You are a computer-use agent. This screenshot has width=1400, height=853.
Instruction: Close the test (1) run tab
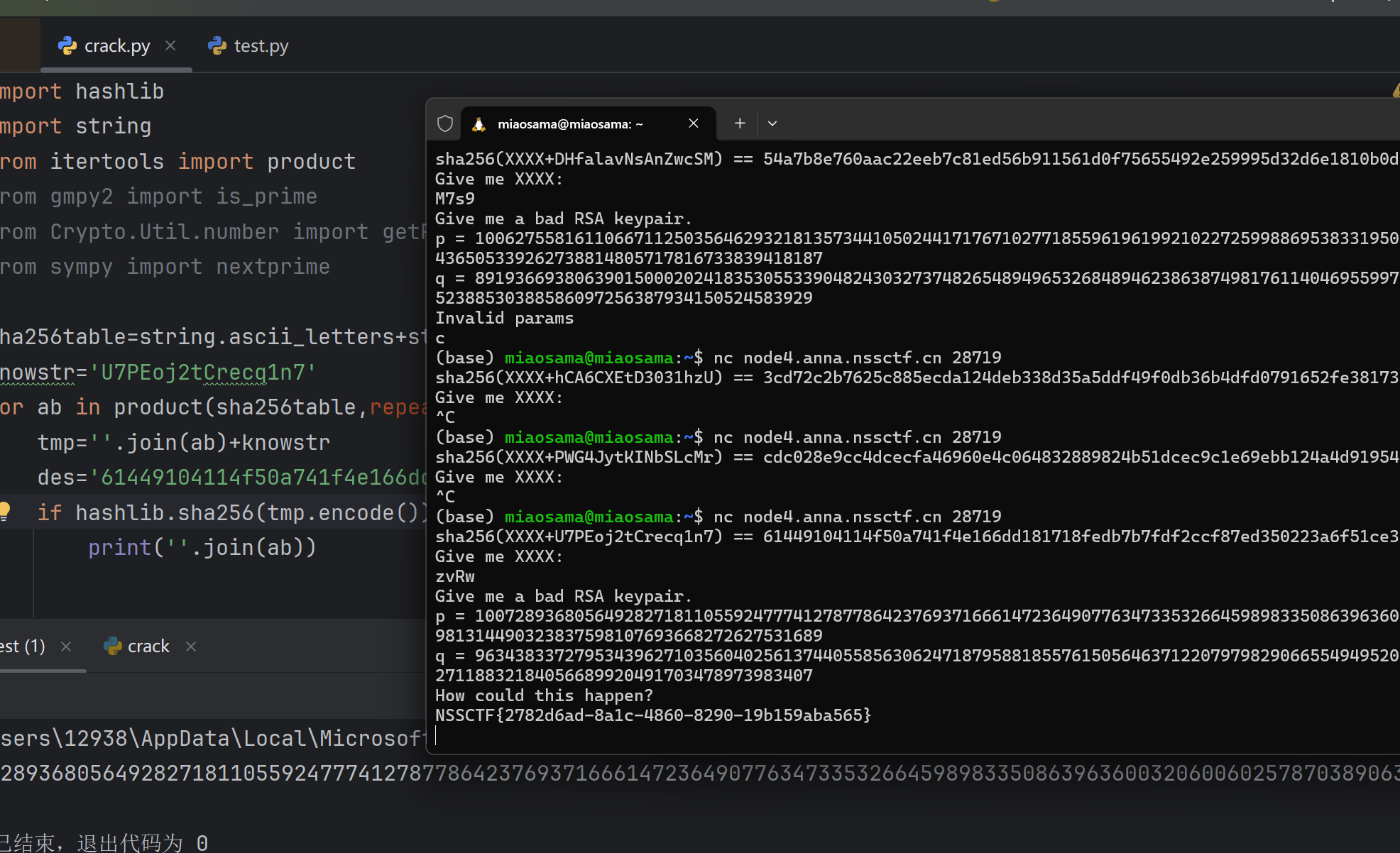tap(66, 646)
